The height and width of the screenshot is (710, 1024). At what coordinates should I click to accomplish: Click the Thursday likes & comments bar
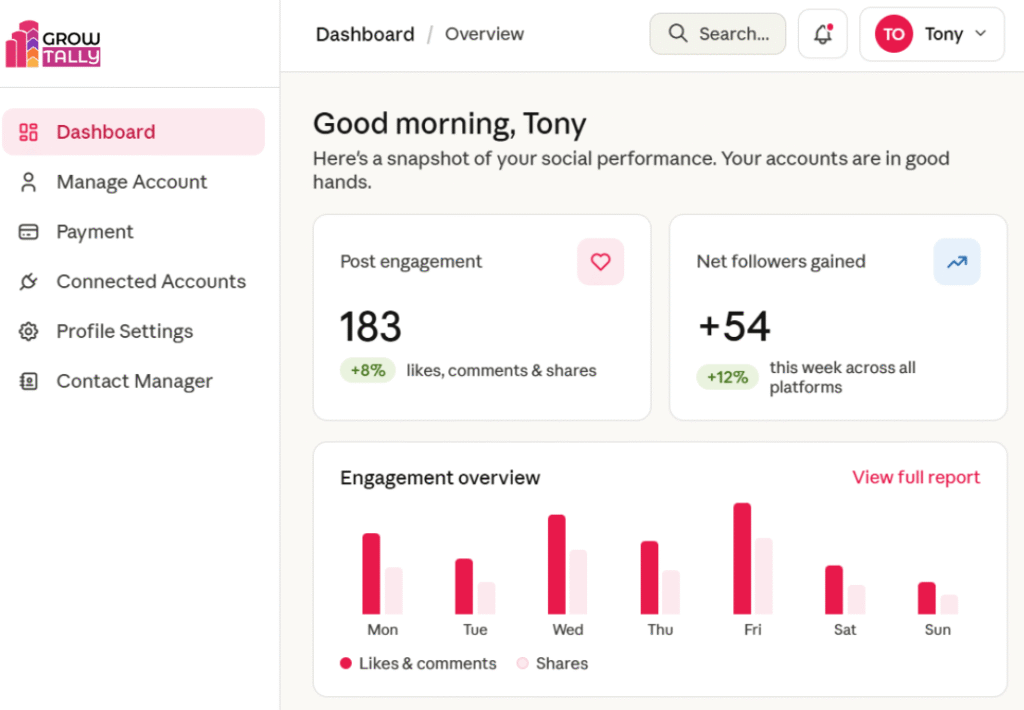(649, 577)
